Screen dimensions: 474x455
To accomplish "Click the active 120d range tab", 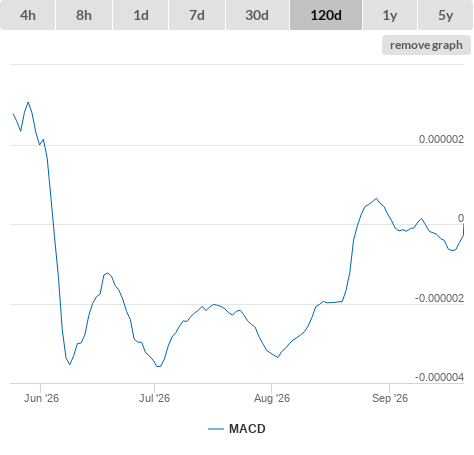I will (326, 15).
